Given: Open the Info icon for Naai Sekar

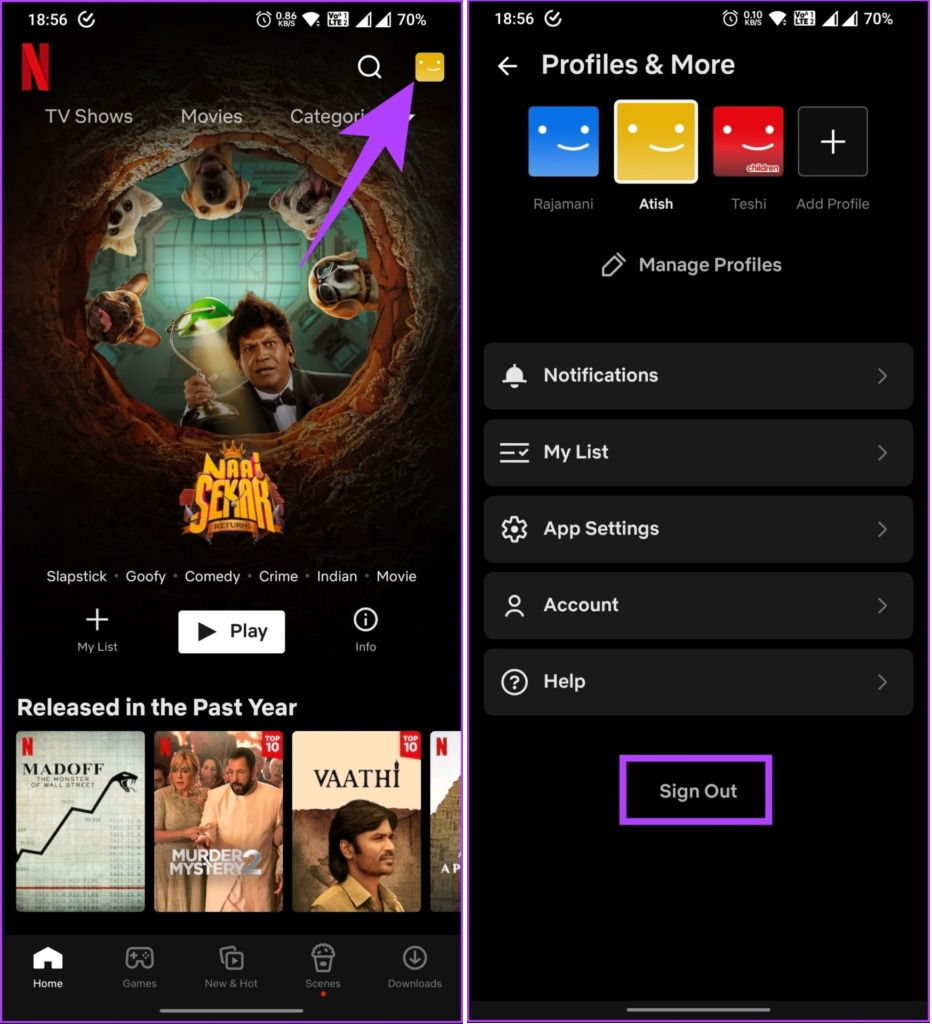Looking at the screenshot, I should (365, 630).
